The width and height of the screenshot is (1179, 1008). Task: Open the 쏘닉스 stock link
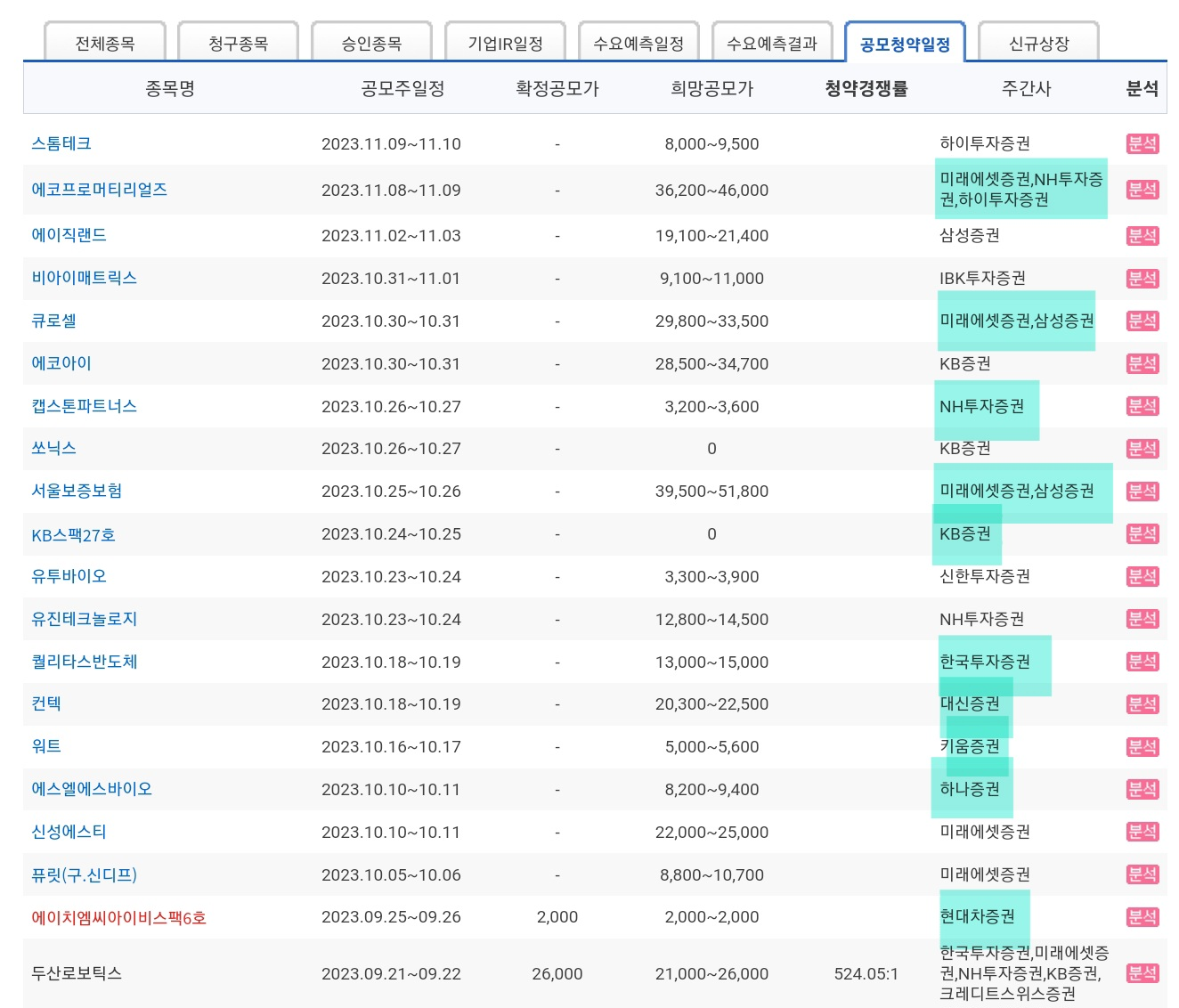coord(54,448)
